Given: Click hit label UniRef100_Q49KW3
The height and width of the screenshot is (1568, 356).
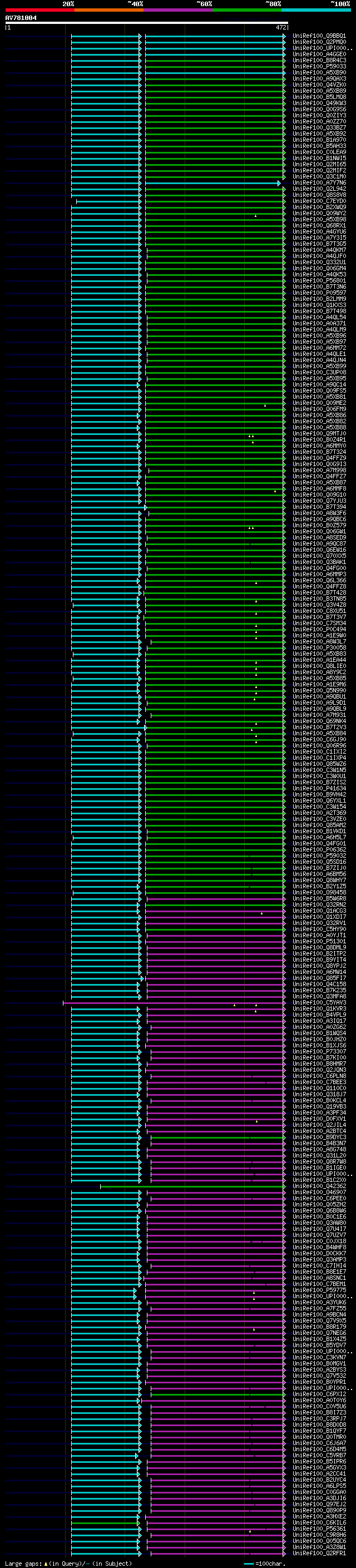Looking at the screenshot, I should [319, 103].
